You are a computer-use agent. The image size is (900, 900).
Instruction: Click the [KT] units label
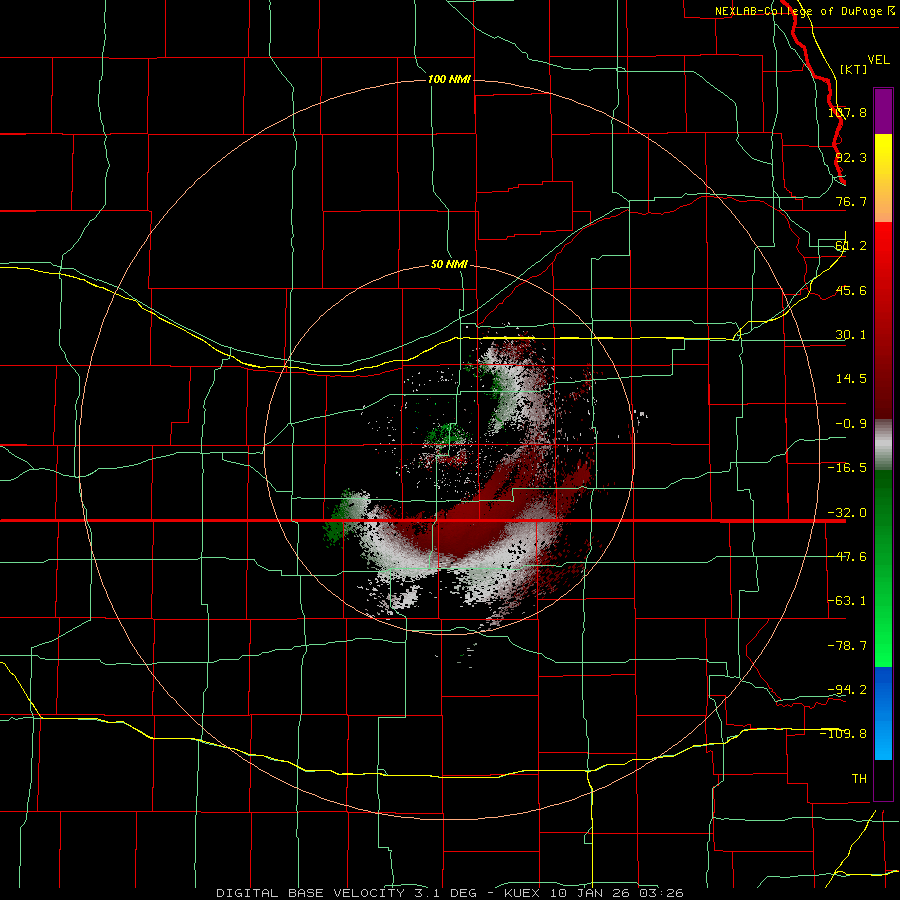tap(854, 69)
